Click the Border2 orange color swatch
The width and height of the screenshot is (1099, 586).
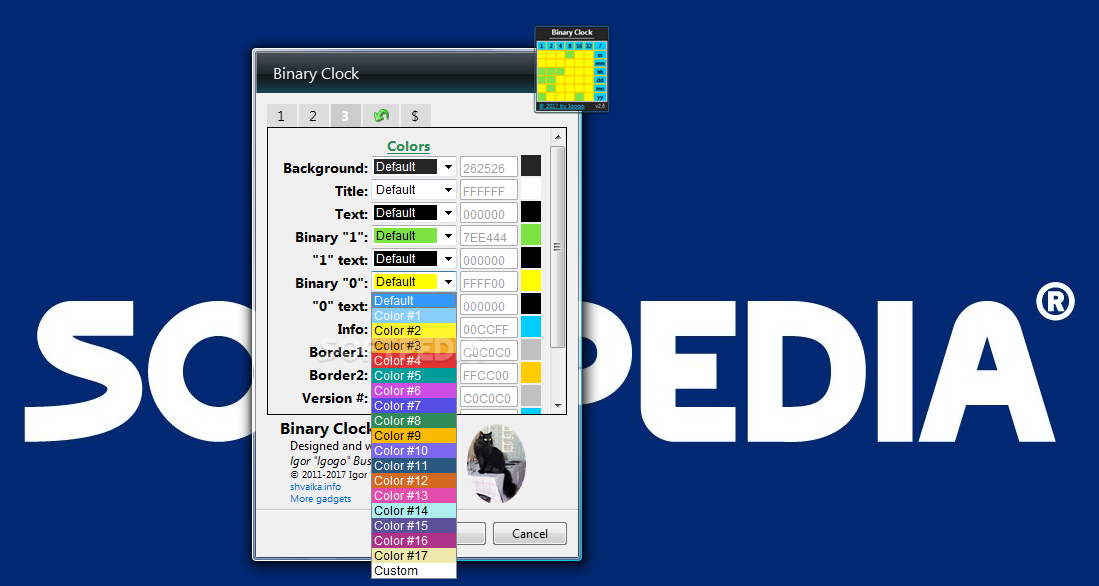531,373
